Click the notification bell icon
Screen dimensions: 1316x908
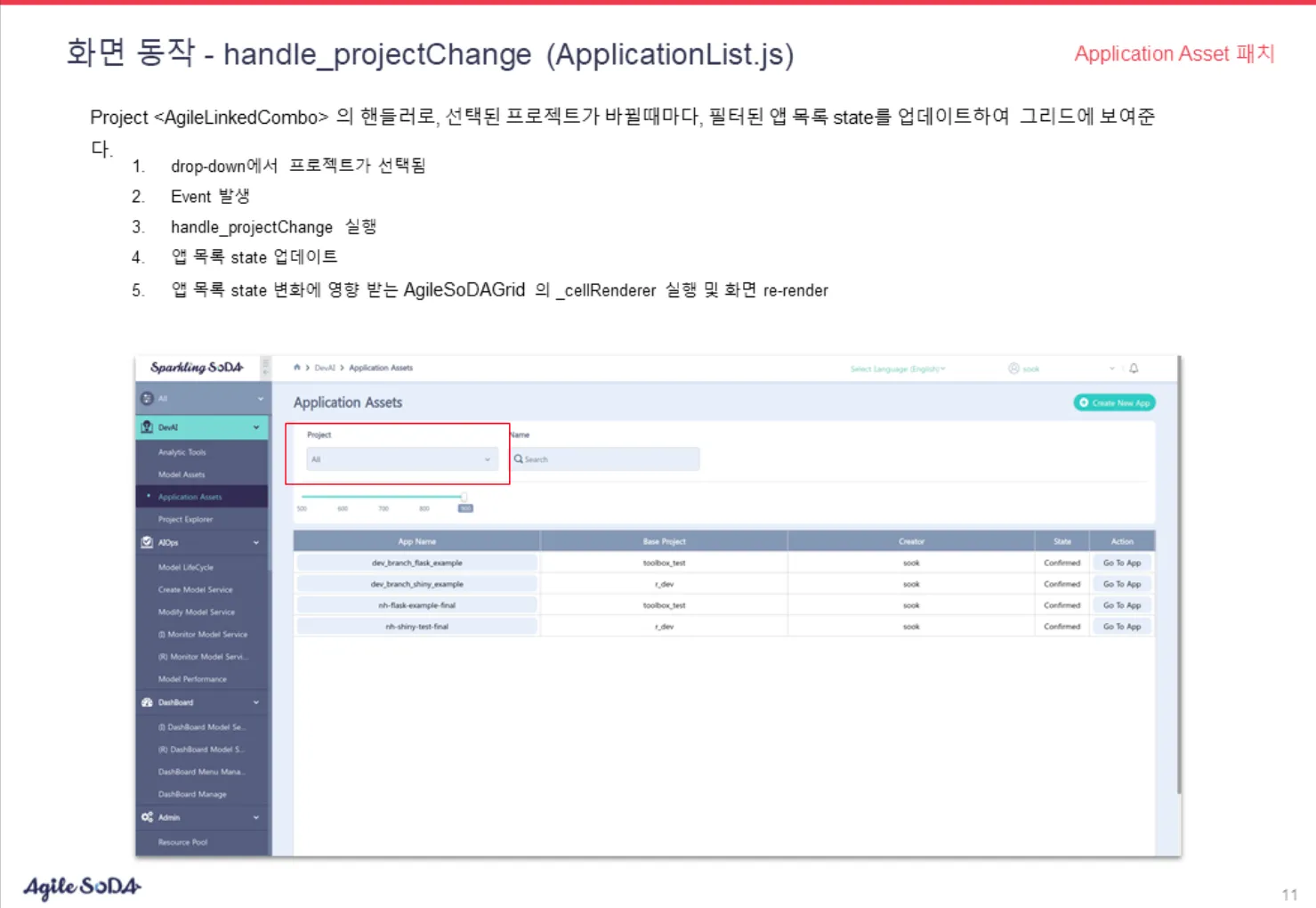[x=1134, y=368]
